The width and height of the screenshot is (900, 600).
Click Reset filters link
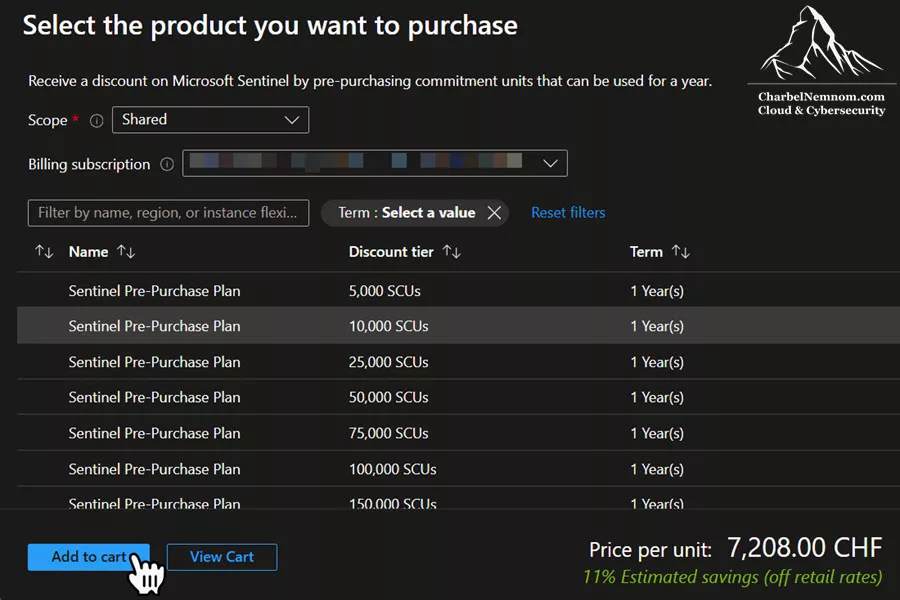[x=568, y=213]
